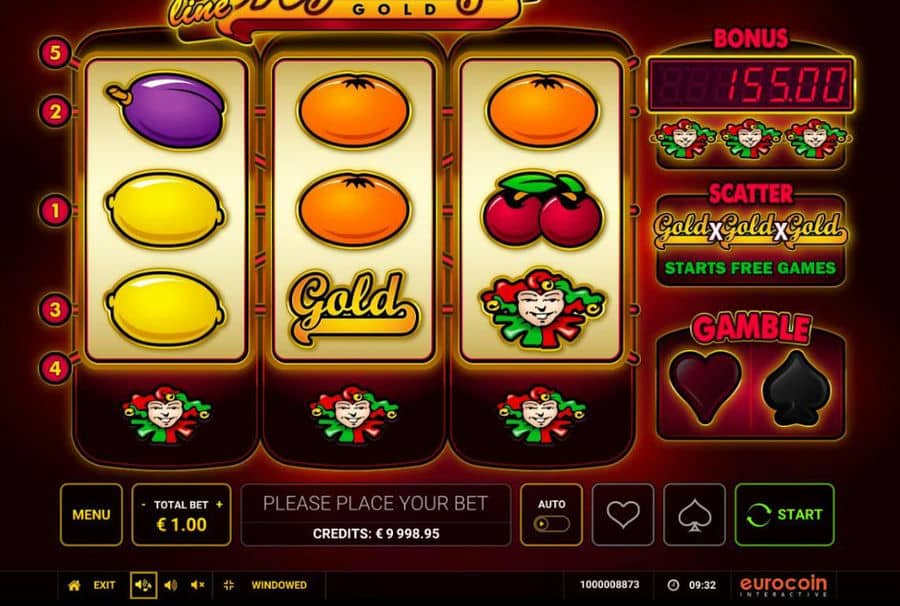The width and height of the screenshot is (900, 606).
Task: Click the windowed mode arrows icon
Action: pyautogui.click(x=228, y=585)
